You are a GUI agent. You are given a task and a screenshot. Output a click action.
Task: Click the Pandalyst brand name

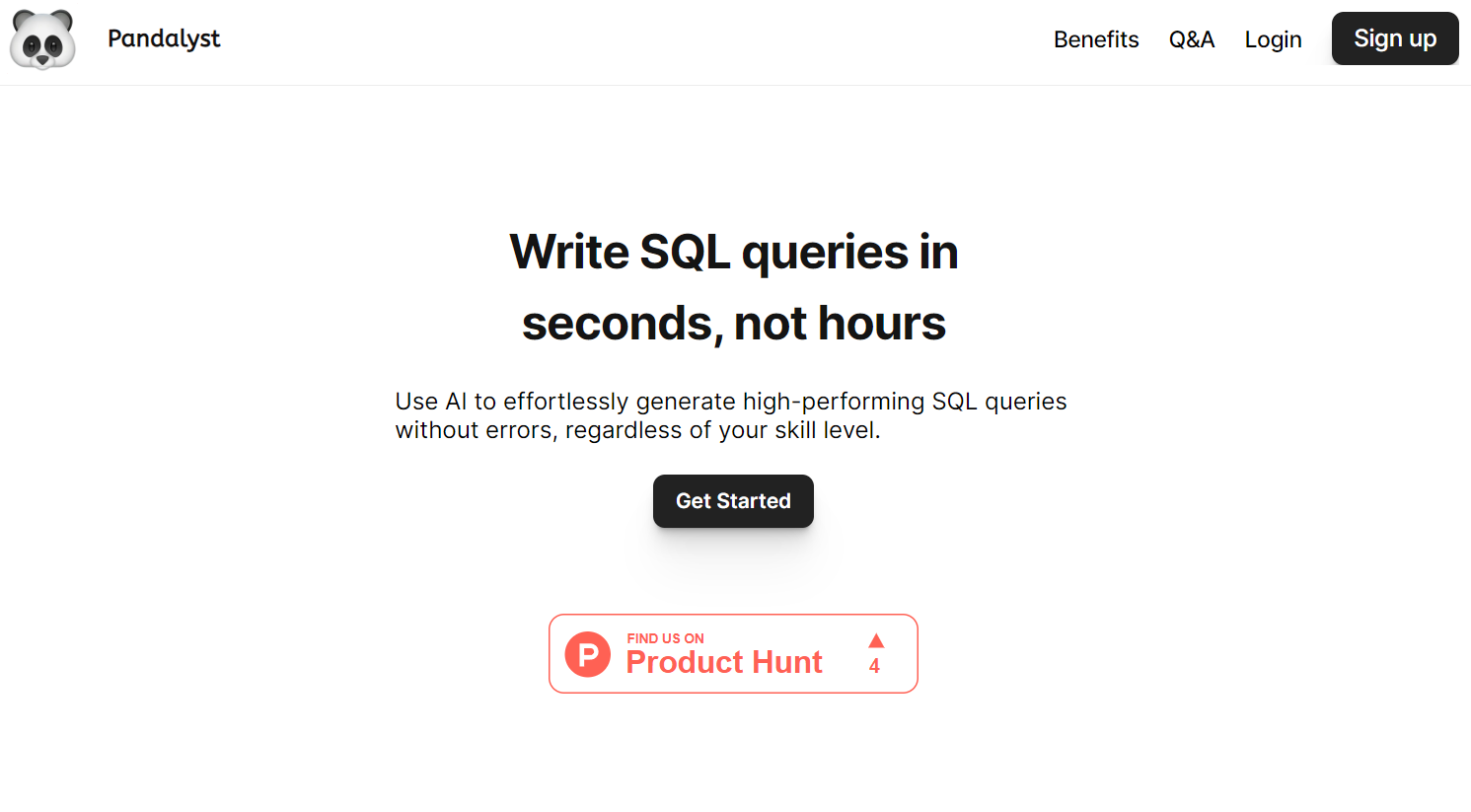(x=164, y=38)
